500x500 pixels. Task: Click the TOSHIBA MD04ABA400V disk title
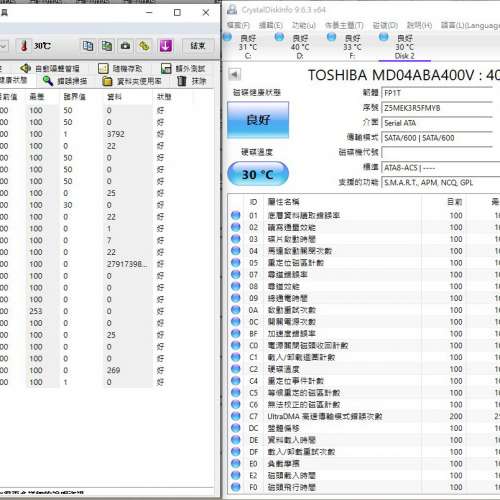point(404,75)
